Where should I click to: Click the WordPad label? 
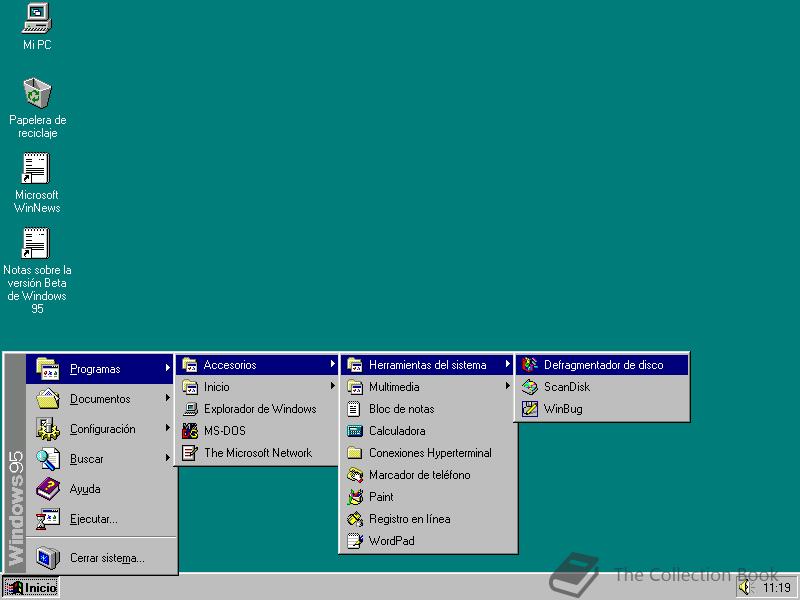coord(391,541)
